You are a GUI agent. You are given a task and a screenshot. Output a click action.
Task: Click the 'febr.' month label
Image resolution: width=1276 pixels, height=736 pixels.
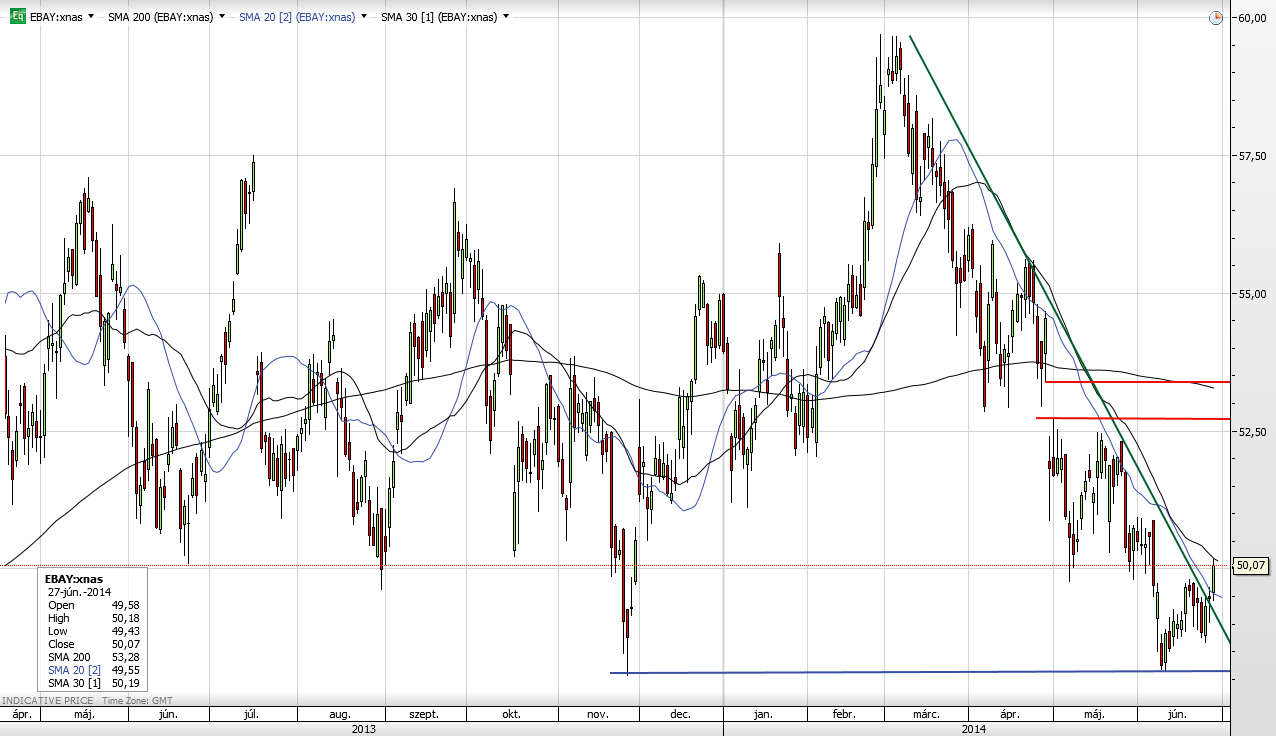tap(844, 715)
